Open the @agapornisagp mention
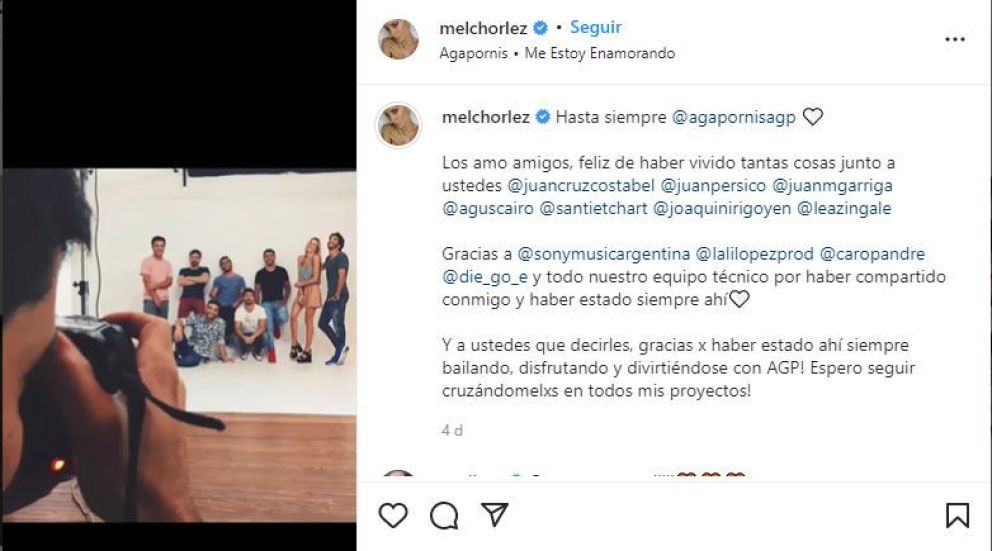 [x=733, y=118]
